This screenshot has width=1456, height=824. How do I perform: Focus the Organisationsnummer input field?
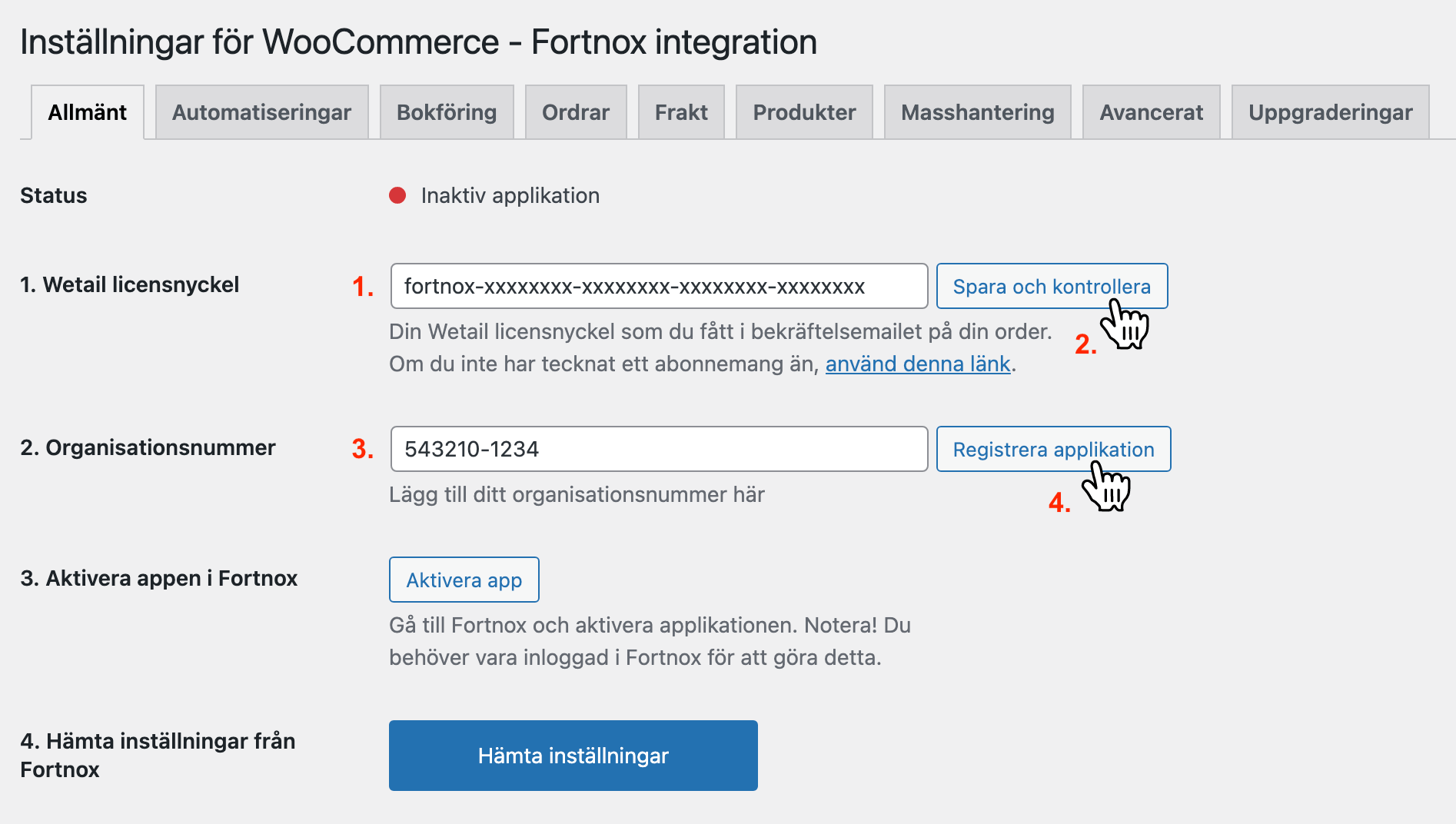[659, 449]
